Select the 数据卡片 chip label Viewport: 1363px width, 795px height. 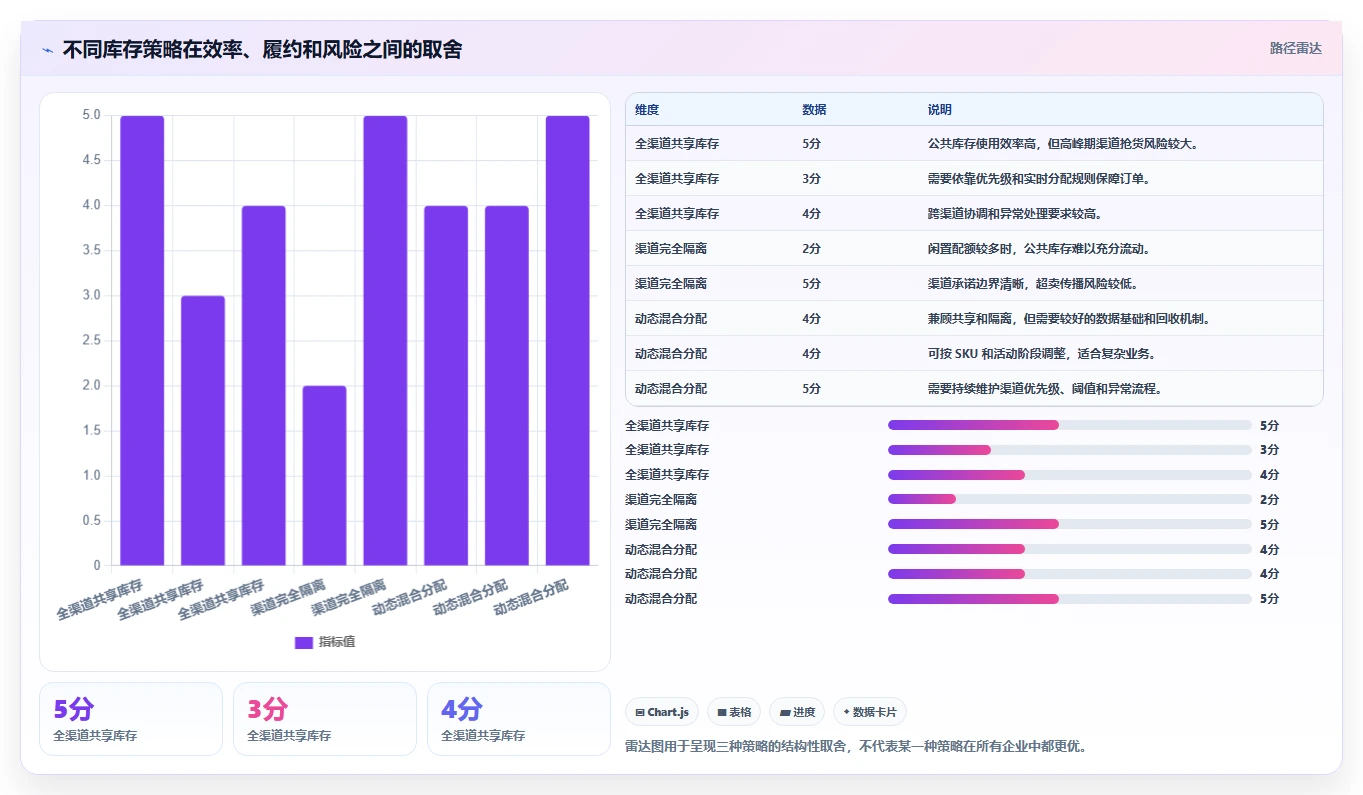click(875, 713)
